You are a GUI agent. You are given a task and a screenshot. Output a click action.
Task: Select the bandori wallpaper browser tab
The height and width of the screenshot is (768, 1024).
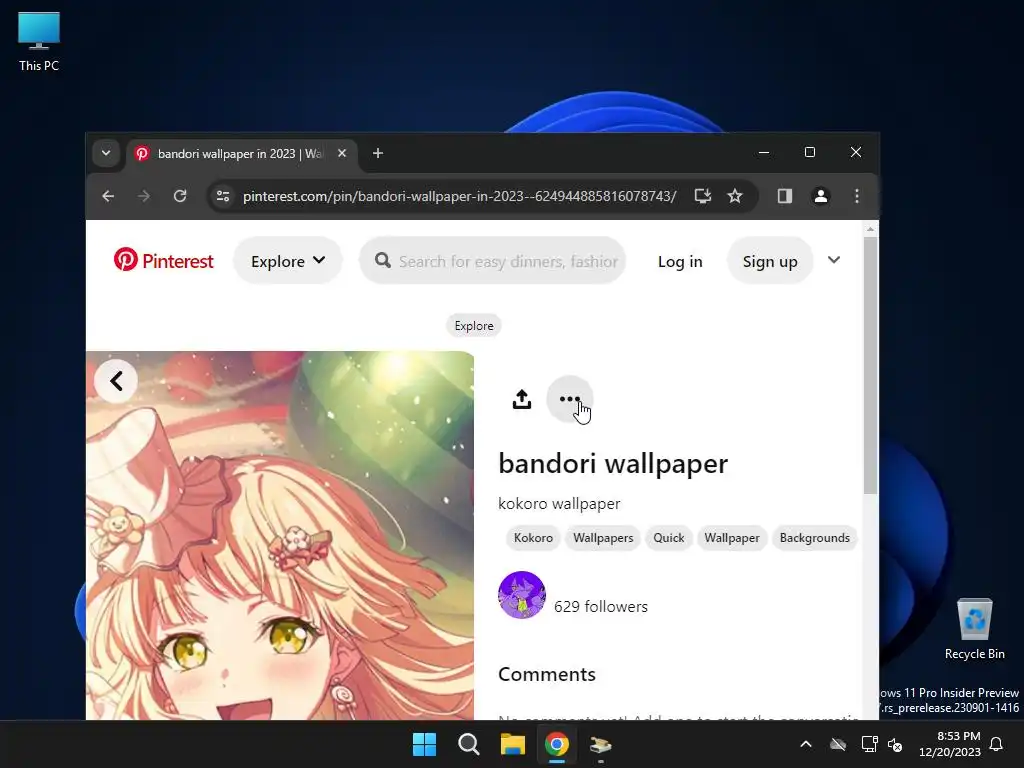(240, 153)
